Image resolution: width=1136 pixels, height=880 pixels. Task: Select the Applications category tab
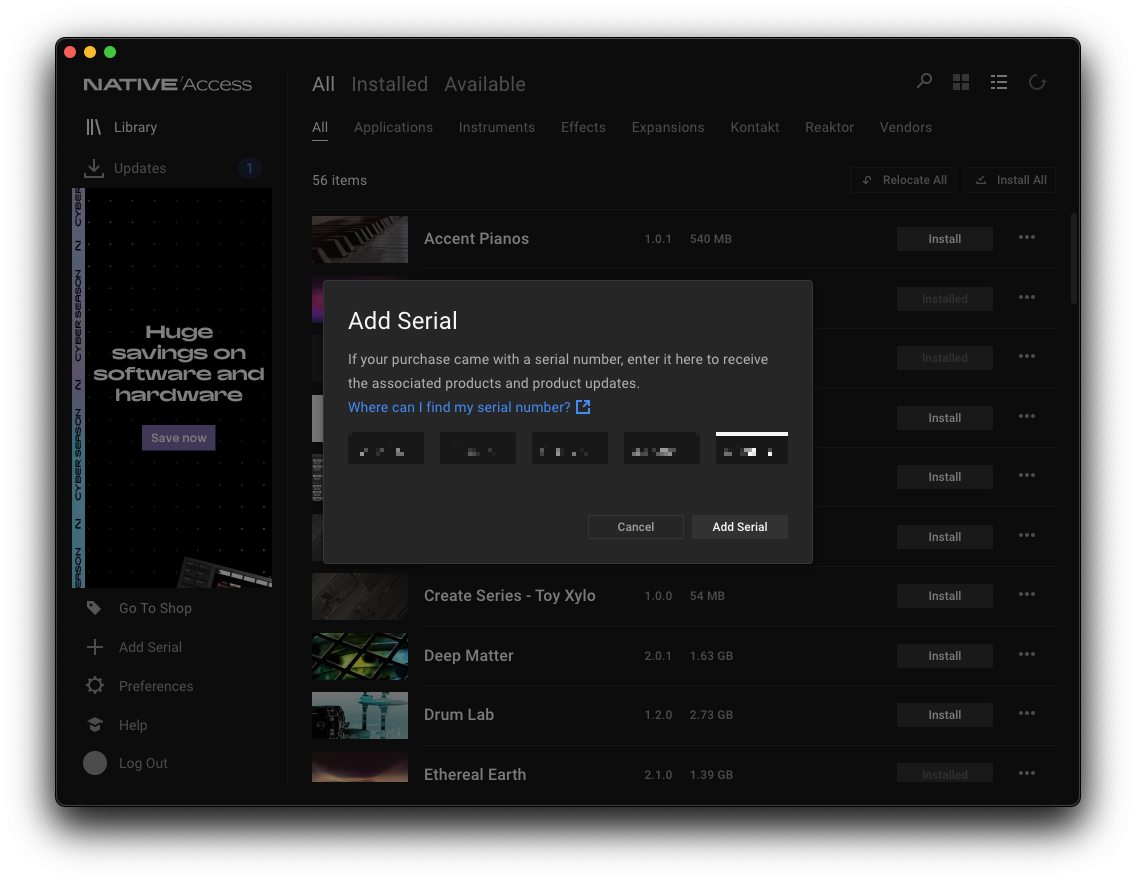click(393, 127)
